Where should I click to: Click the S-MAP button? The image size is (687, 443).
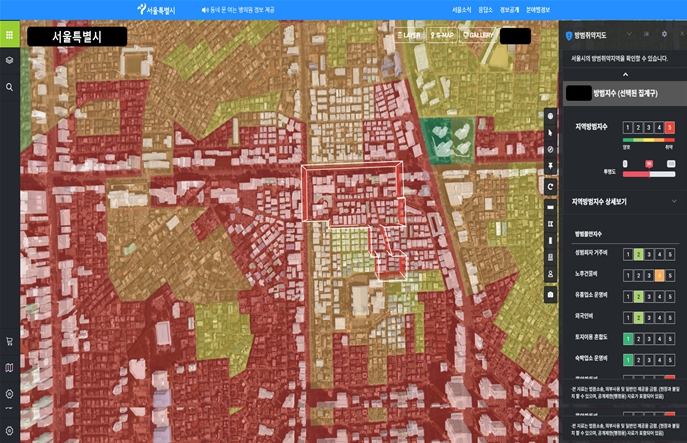(x=442, y=35)
